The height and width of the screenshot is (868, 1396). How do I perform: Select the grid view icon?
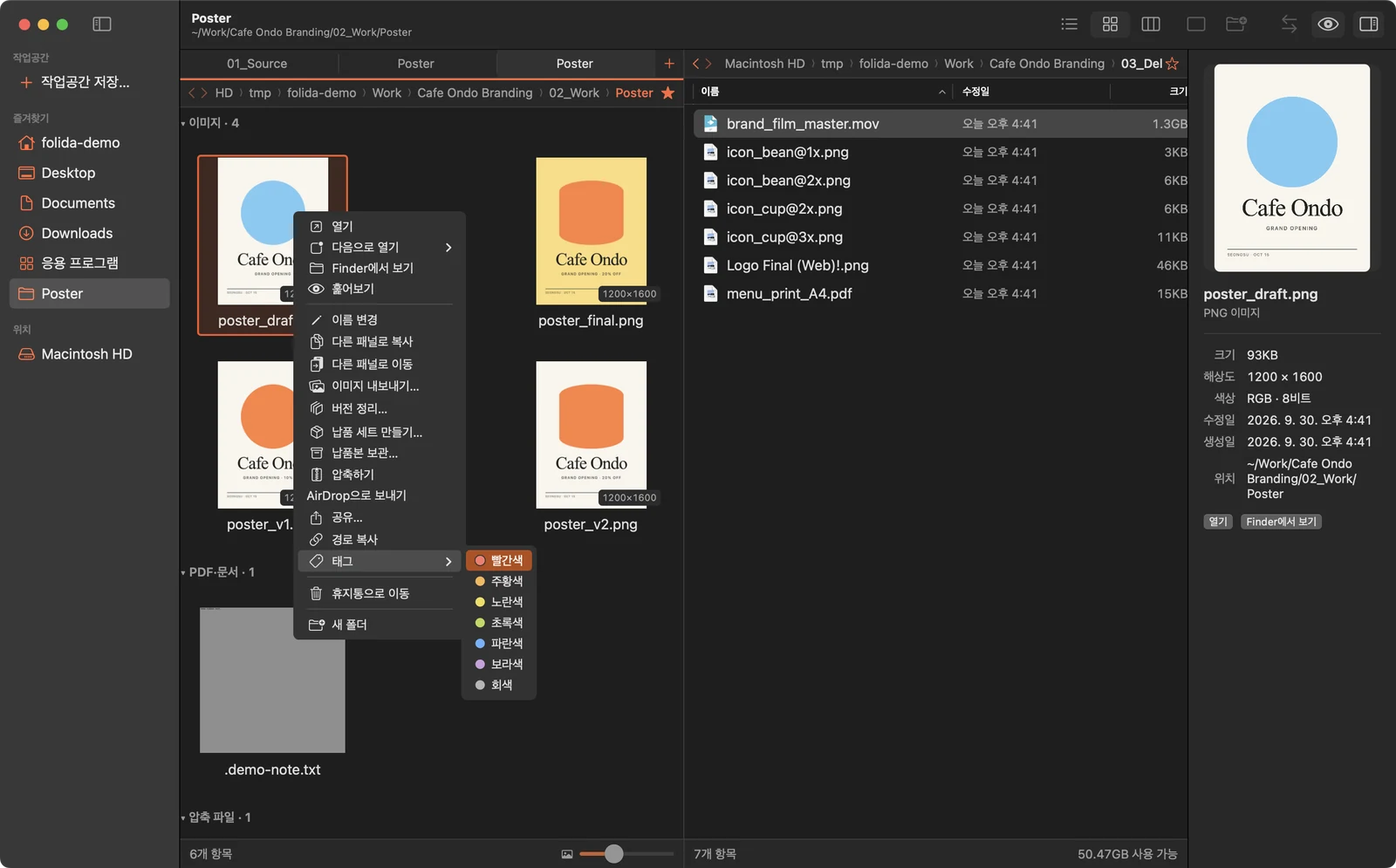tap(1110, 24)
